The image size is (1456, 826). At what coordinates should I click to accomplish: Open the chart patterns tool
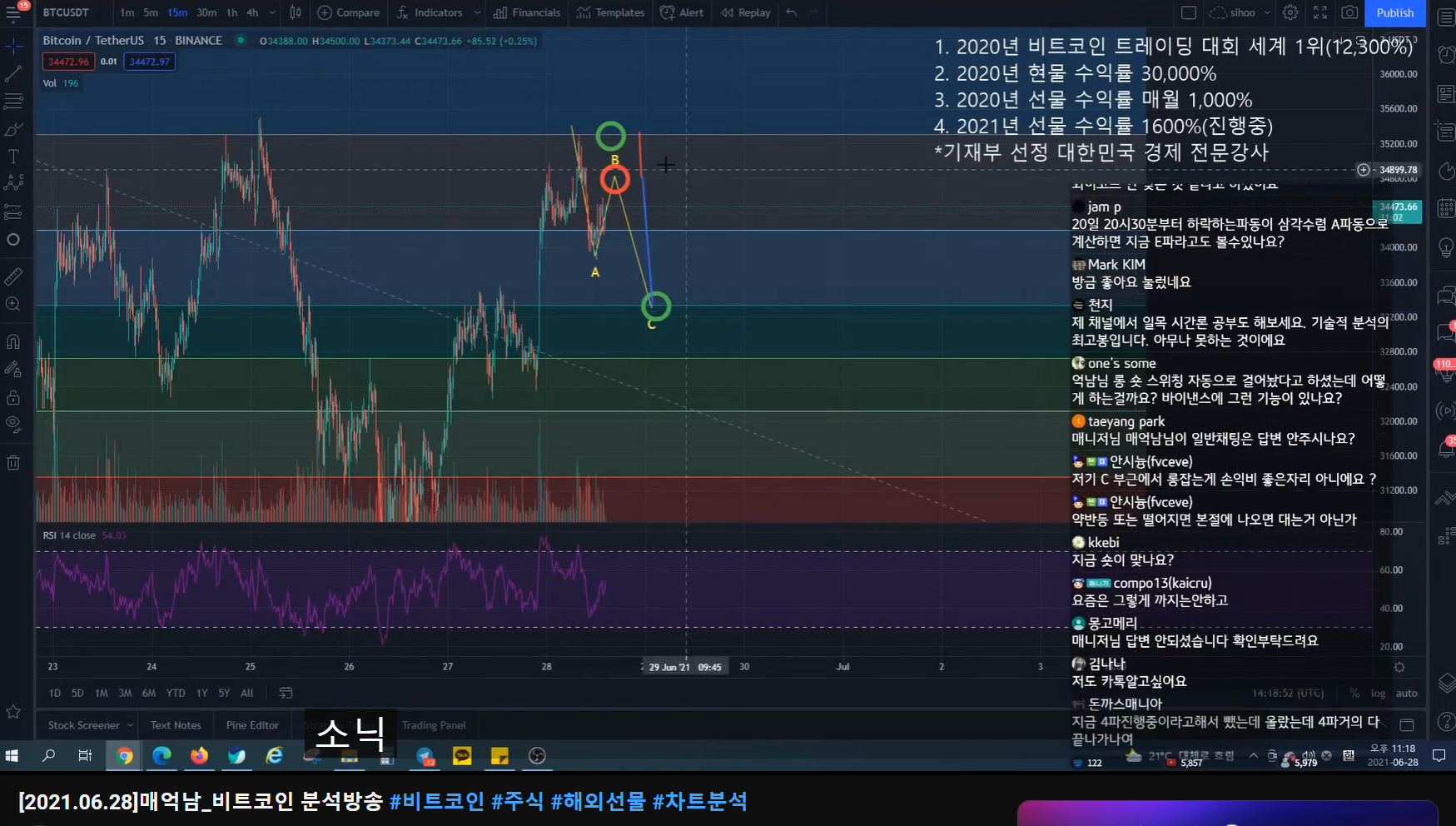13,183
